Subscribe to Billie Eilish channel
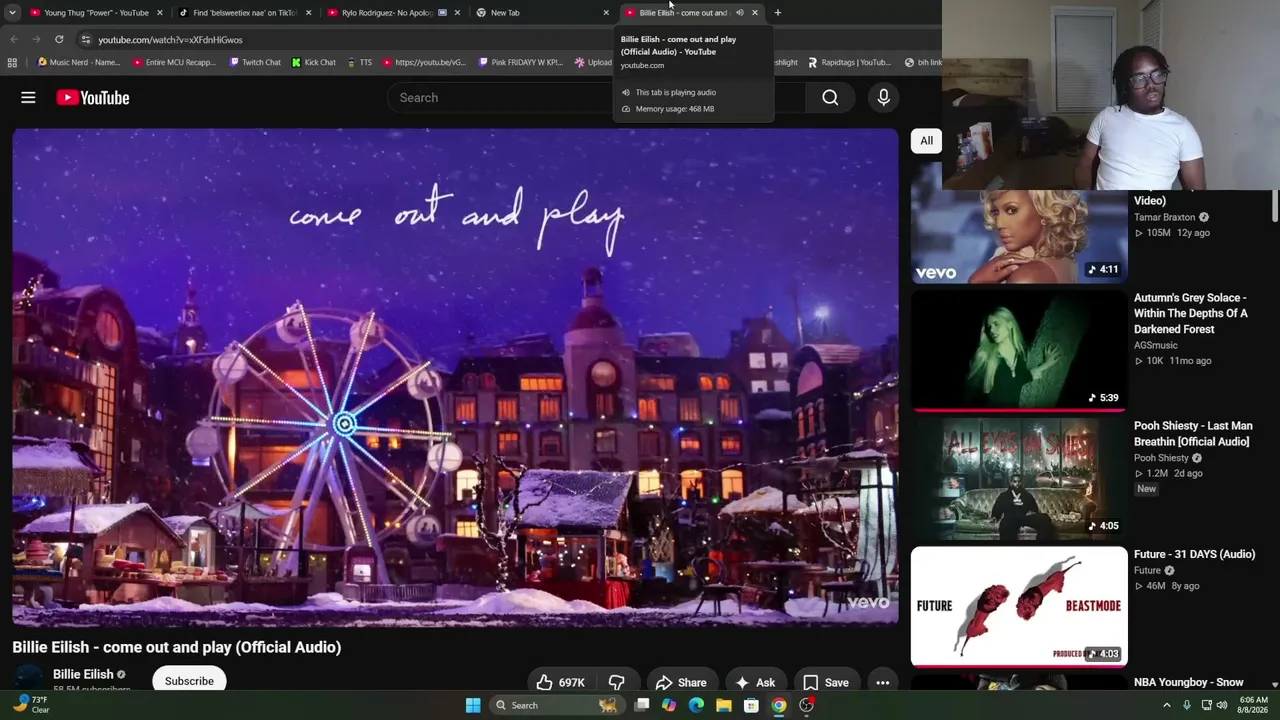 (189, 681)
